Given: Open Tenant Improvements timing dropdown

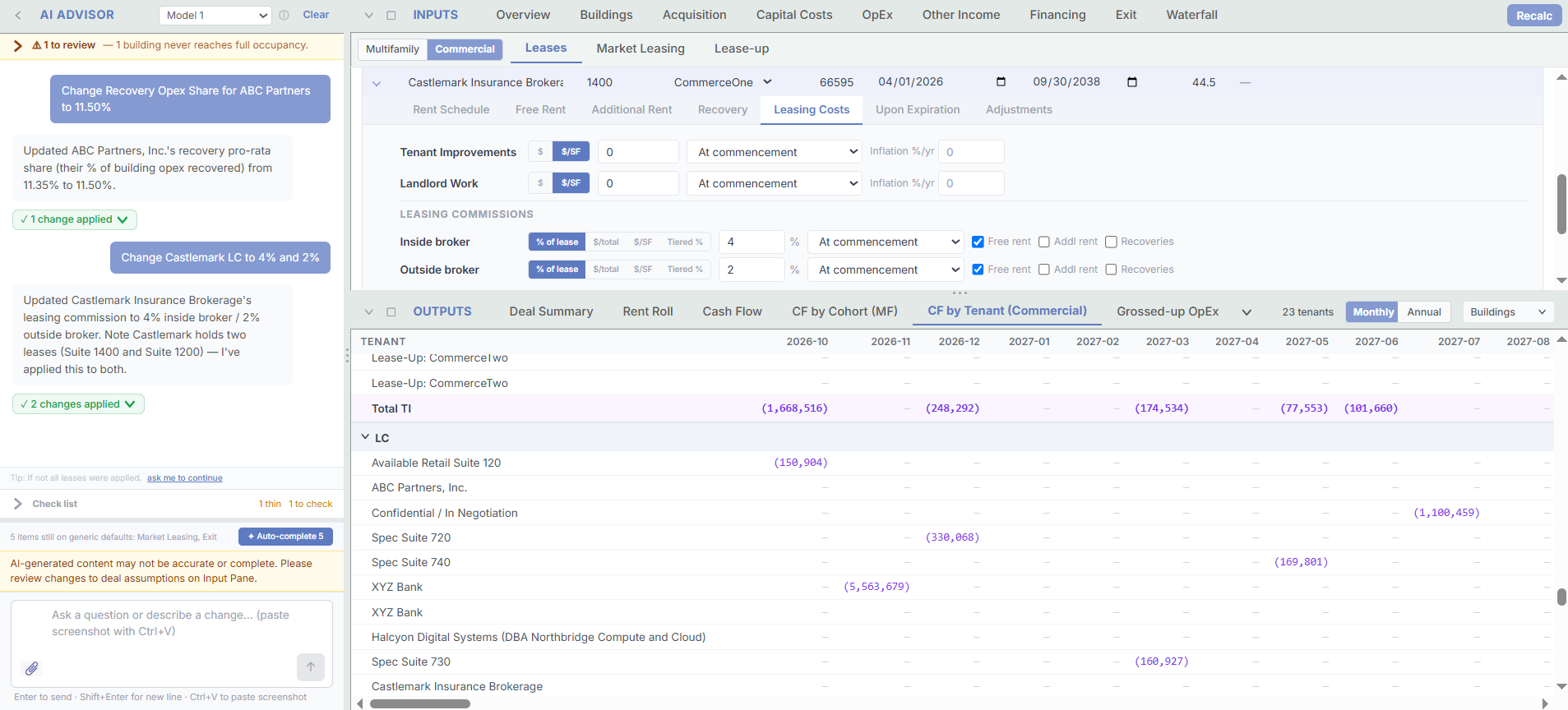Looking at the screenshot, I should coord(774,152).
